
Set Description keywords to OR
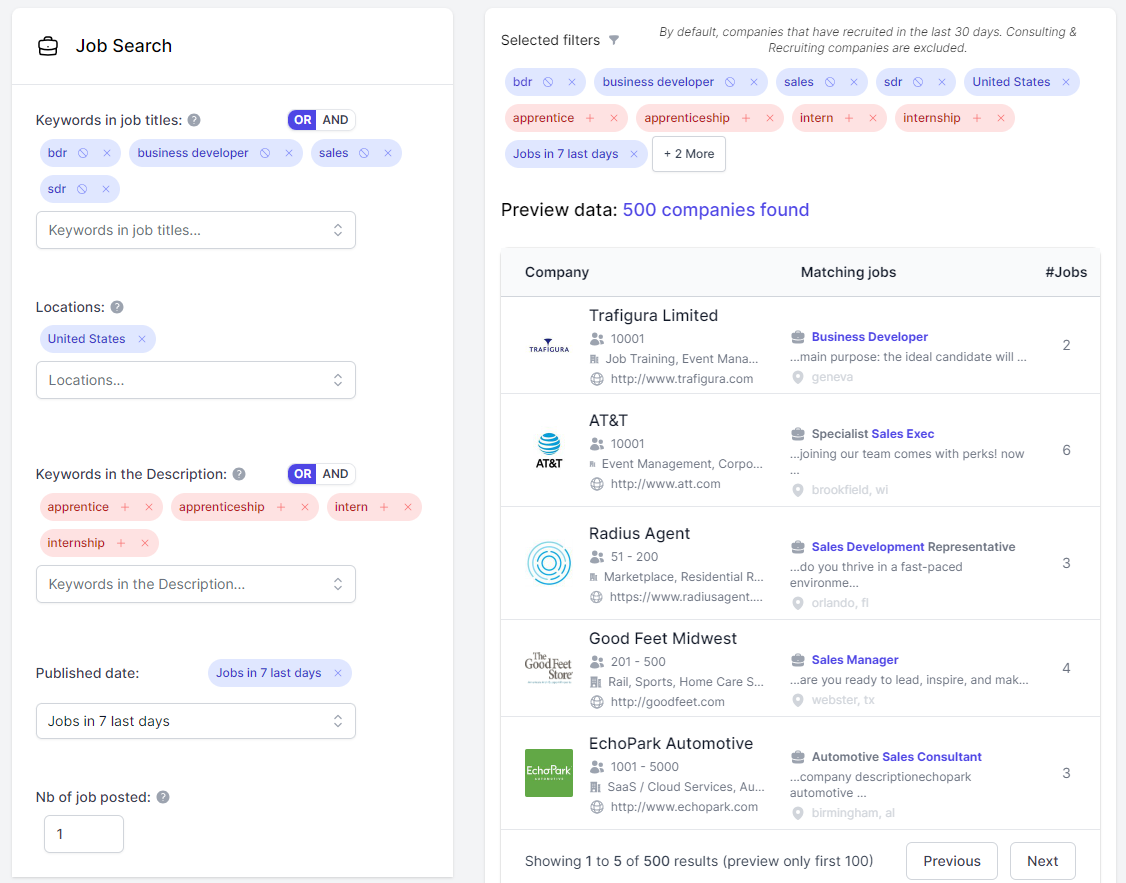(302, 474)
